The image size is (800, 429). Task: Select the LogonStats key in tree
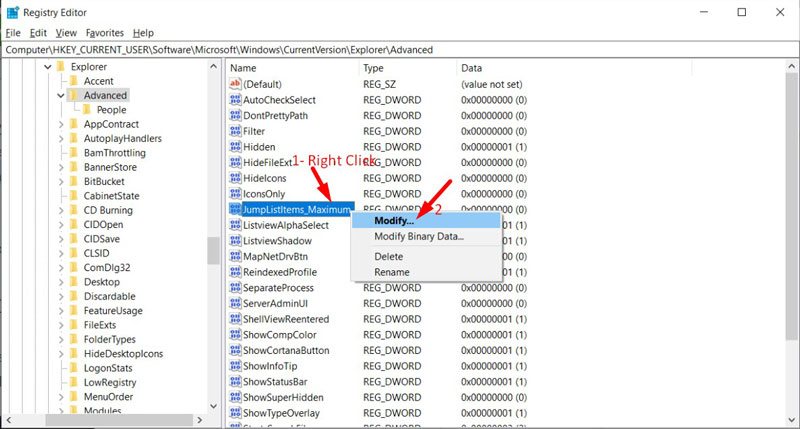[108, 368]
